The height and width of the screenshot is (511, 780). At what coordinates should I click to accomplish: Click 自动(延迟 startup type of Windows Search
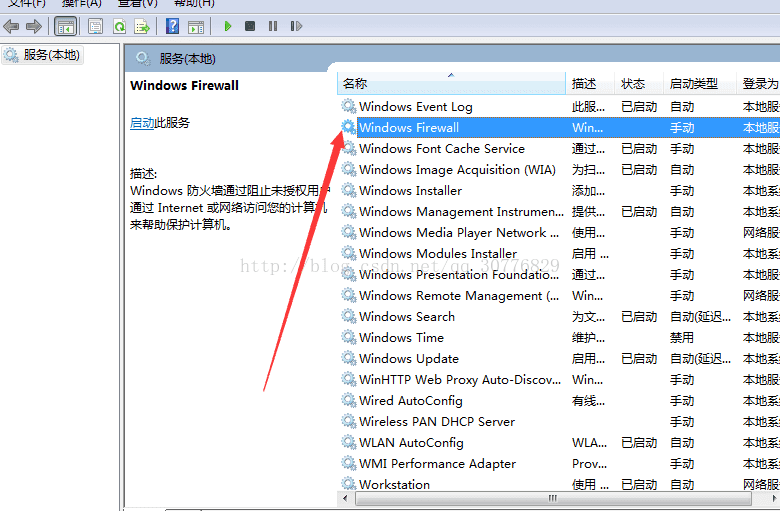700,316
